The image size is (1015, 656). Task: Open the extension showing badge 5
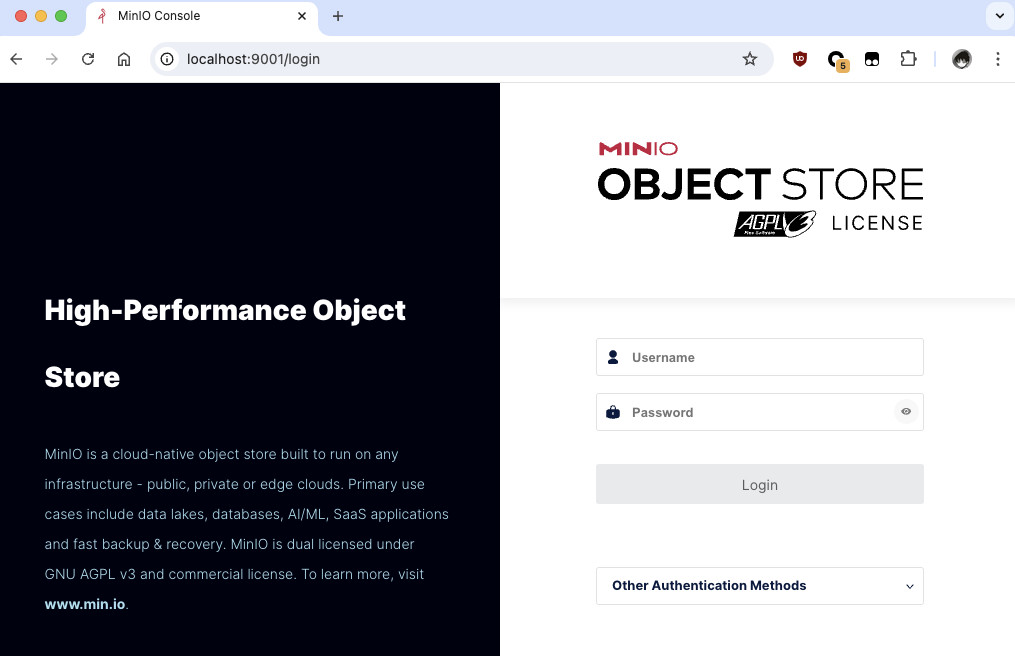838,60
